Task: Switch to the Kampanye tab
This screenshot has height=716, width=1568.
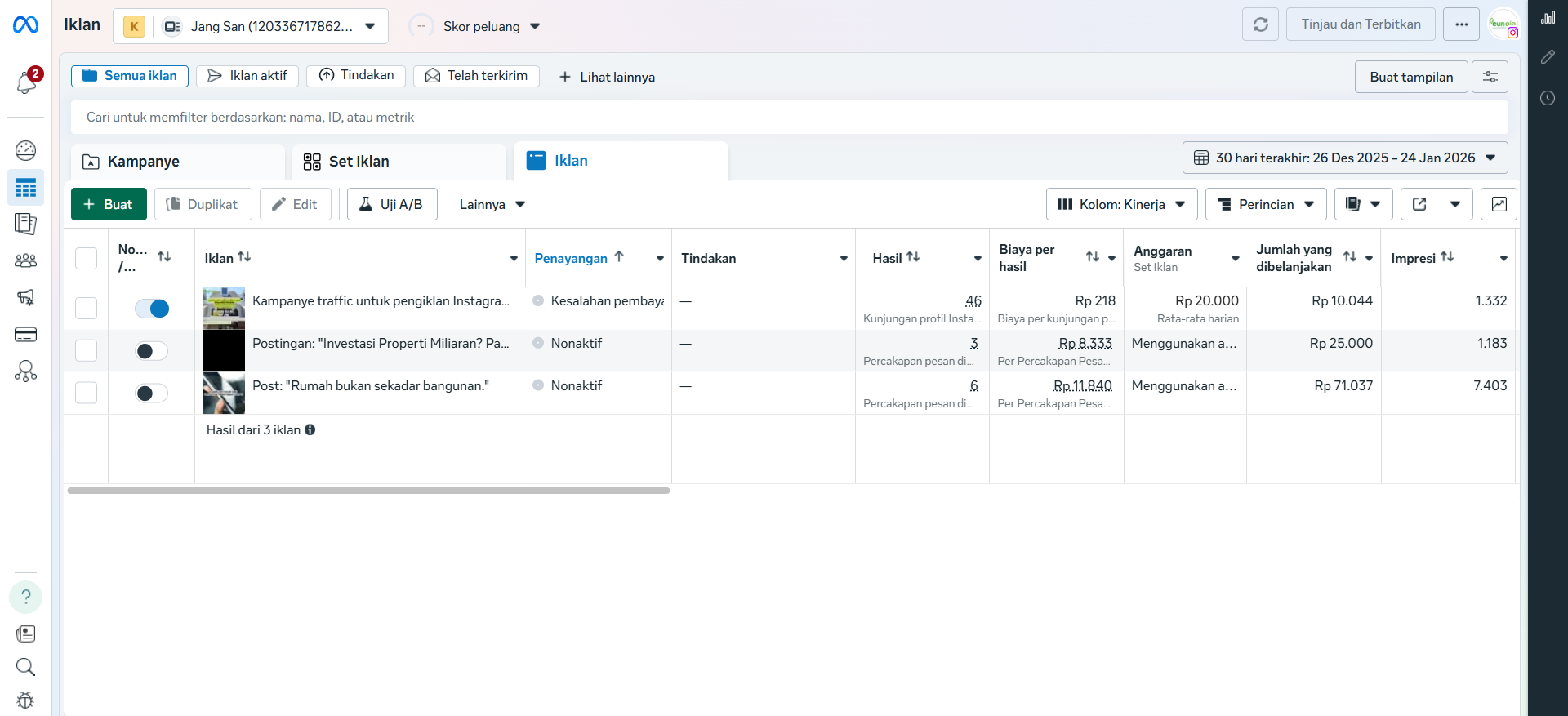Action: (x=177, y=162)
